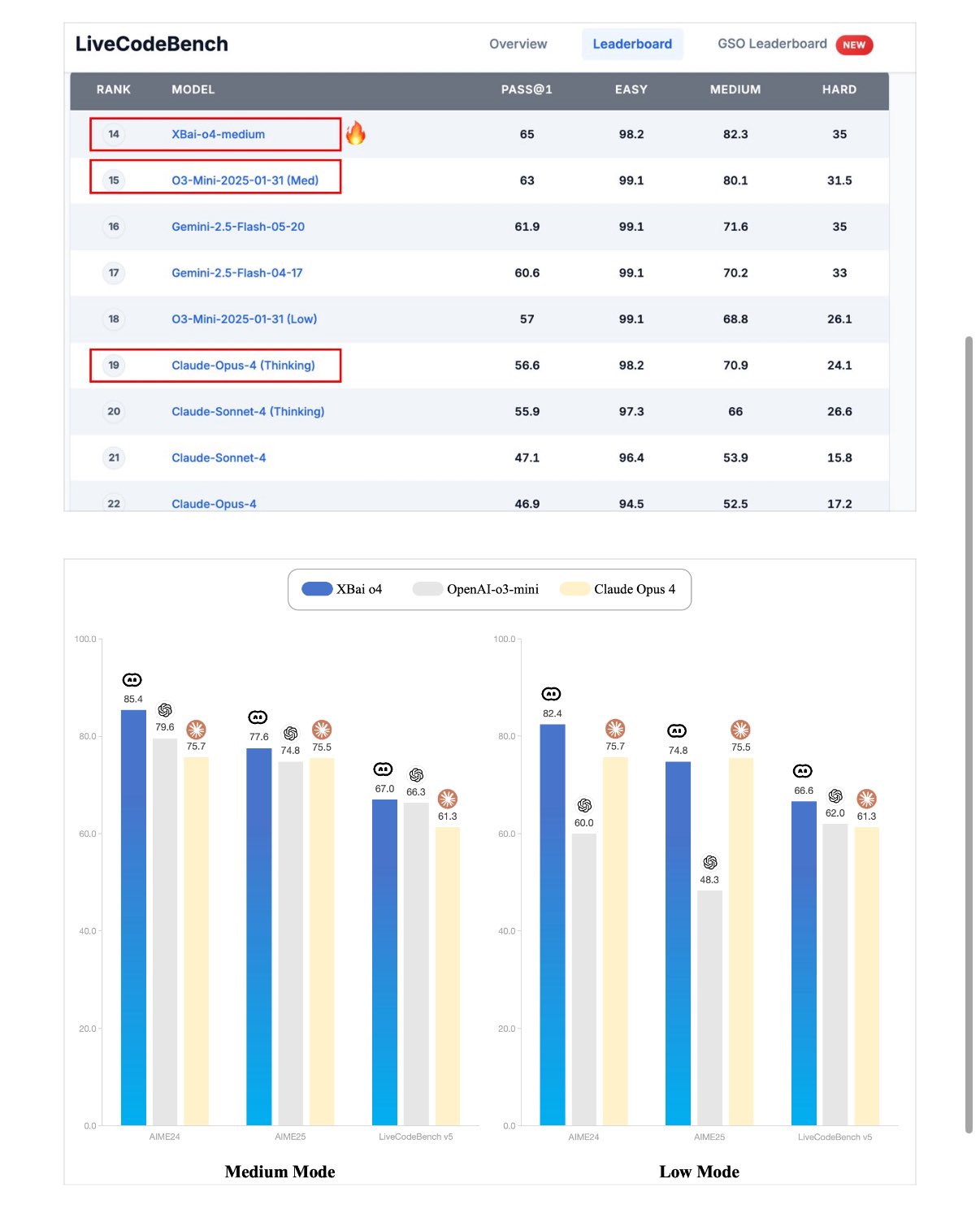Open the Gemini-2.5-Flash-05-20 link
980x1209 pixels.
point(238,227)
